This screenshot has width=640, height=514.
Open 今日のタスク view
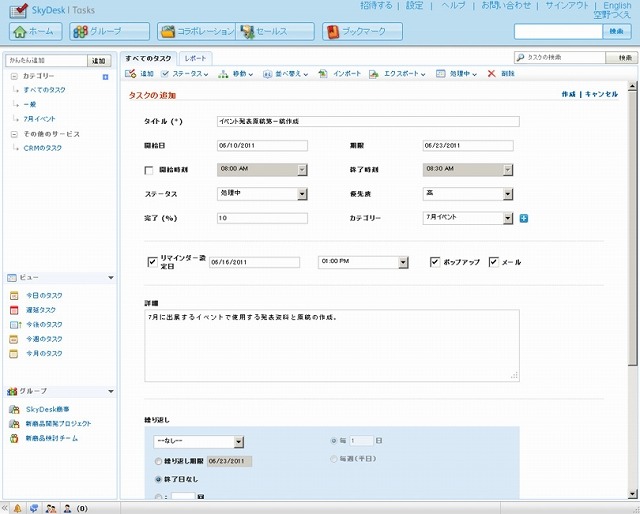click(44, 295)
